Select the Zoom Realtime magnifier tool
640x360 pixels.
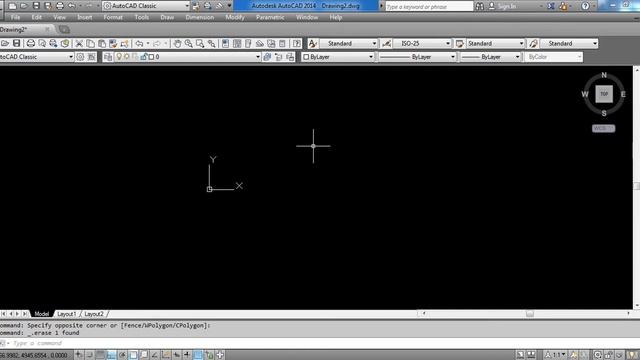pyautogui.click(x=189, y=43)
